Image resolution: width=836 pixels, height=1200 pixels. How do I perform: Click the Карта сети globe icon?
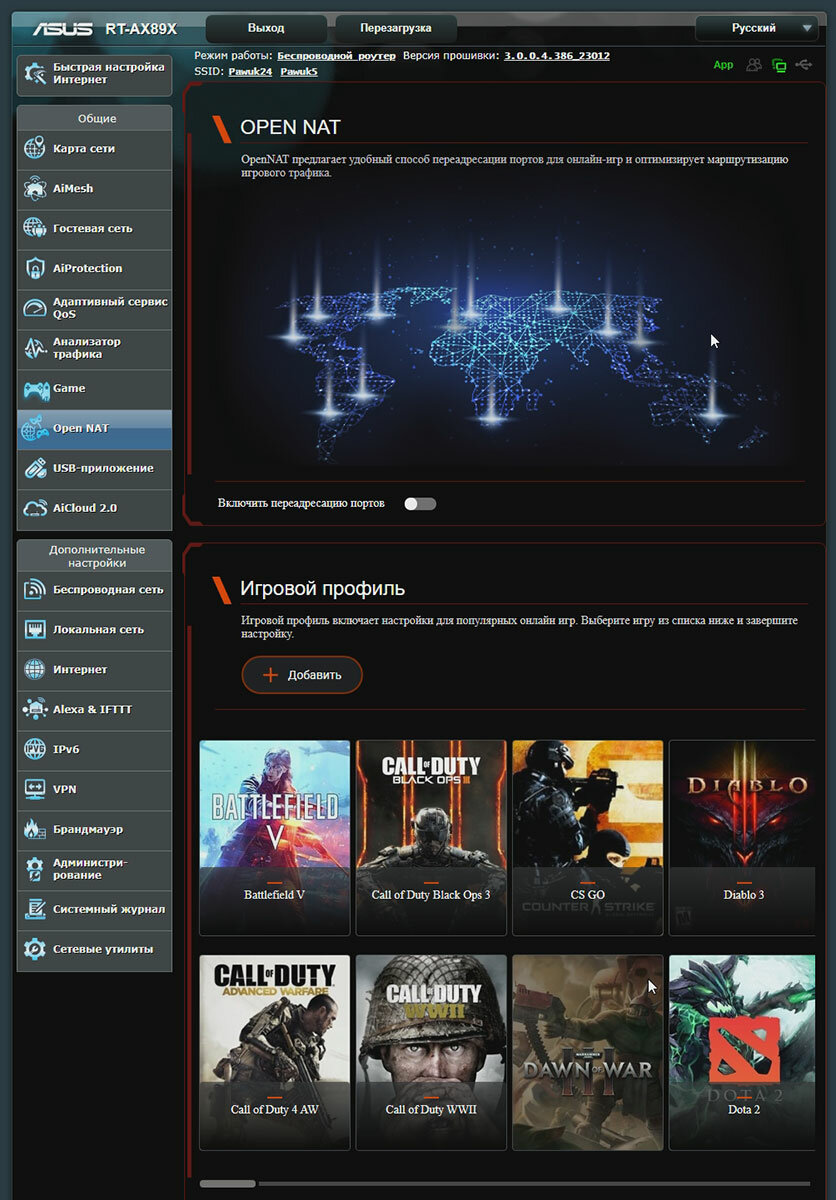tap(35, 149)
